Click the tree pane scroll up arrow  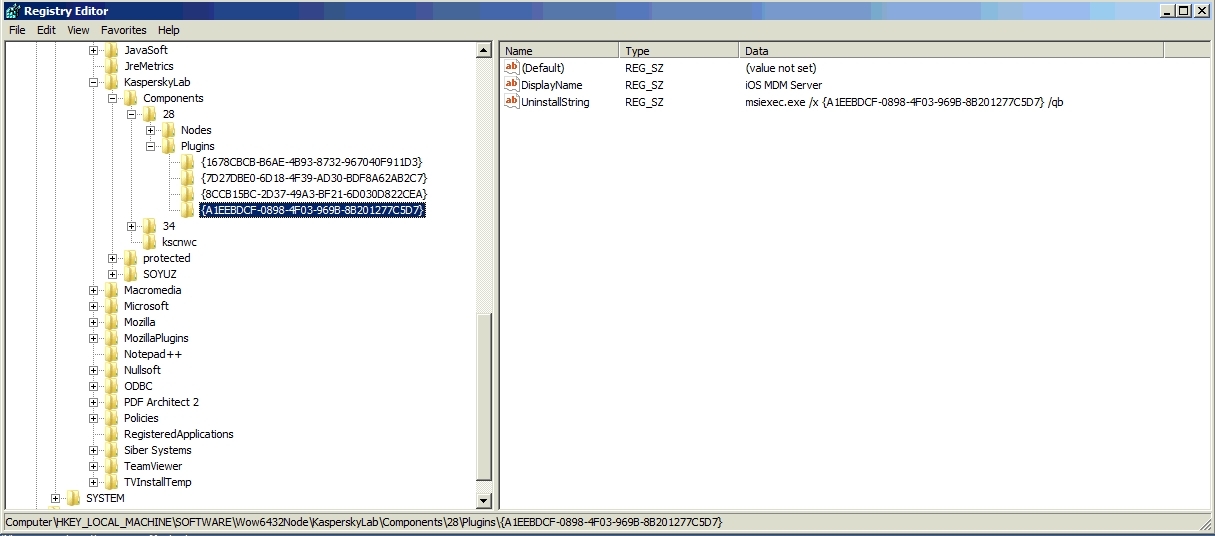485,51
